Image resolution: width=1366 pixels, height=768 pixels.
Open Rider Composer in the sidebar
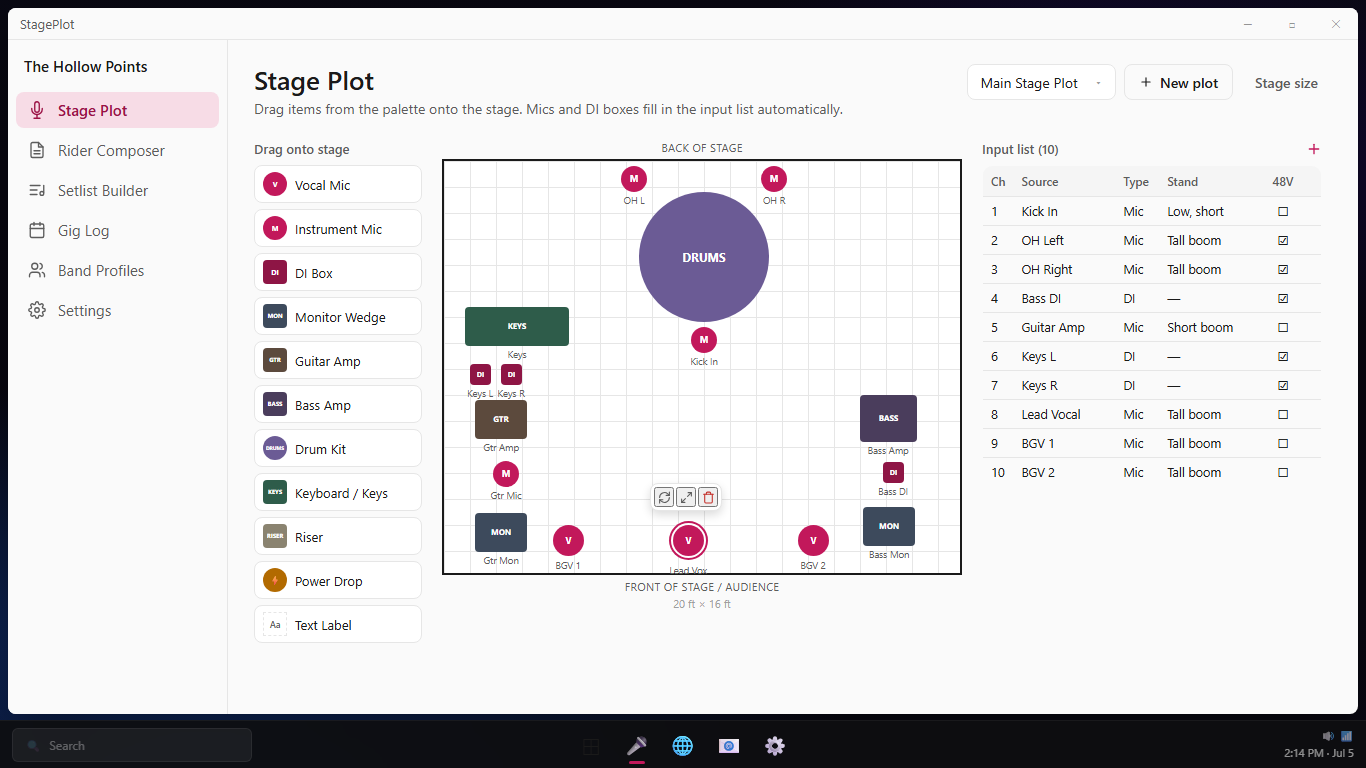point(117,150)
